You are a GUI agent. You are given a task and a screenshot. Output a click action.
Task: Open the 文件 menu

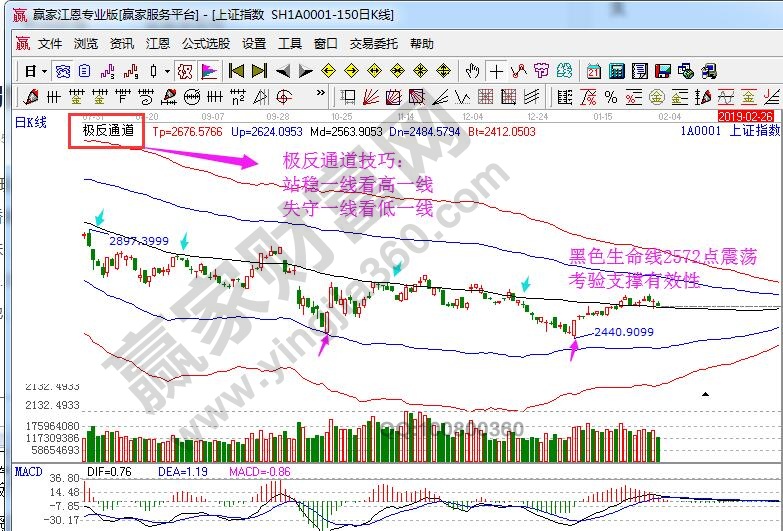50,44
